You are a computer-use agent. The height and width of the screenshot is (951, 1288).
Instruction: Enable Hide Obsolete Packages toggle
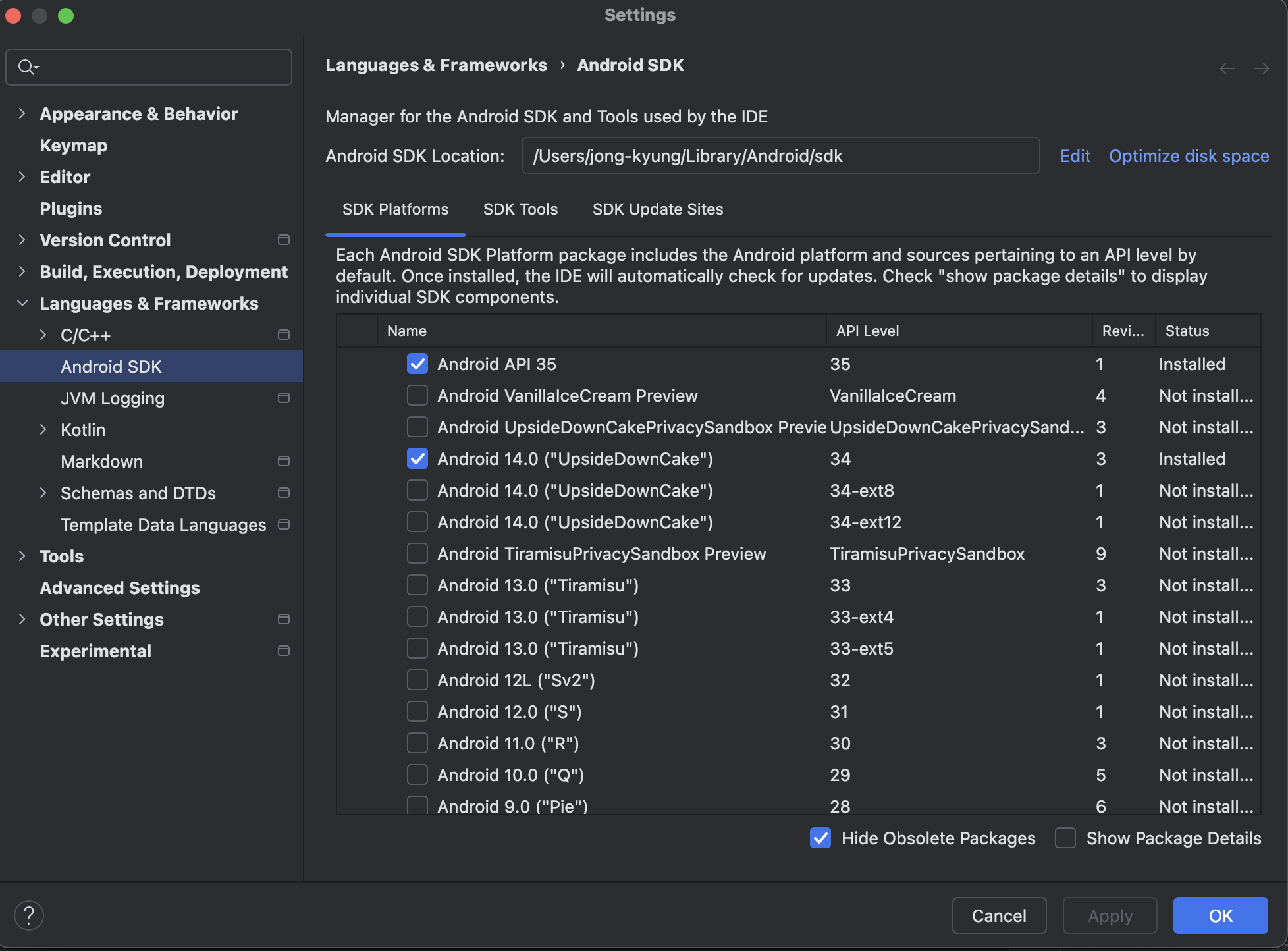coord(820,838)
